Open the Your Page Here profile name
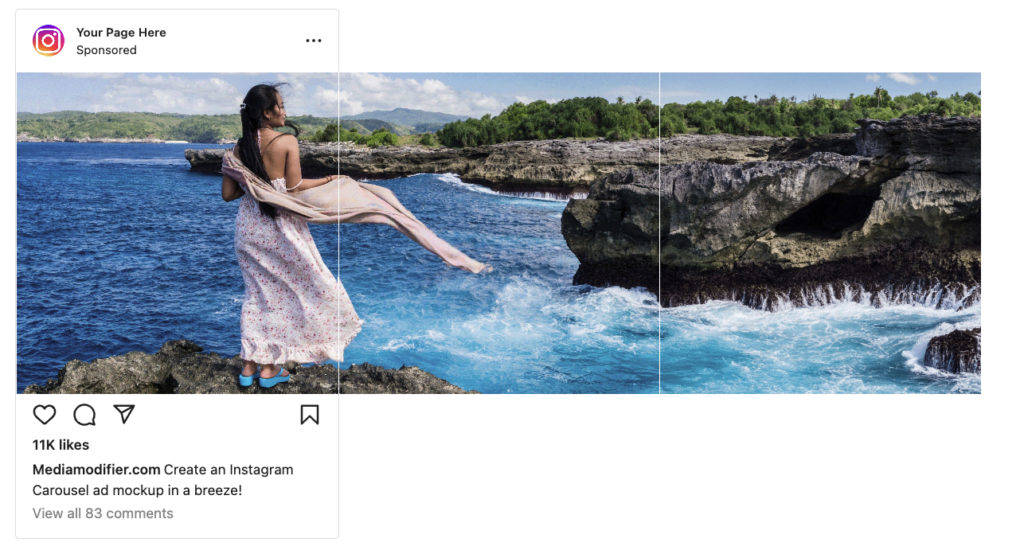 tap(121, 32)
